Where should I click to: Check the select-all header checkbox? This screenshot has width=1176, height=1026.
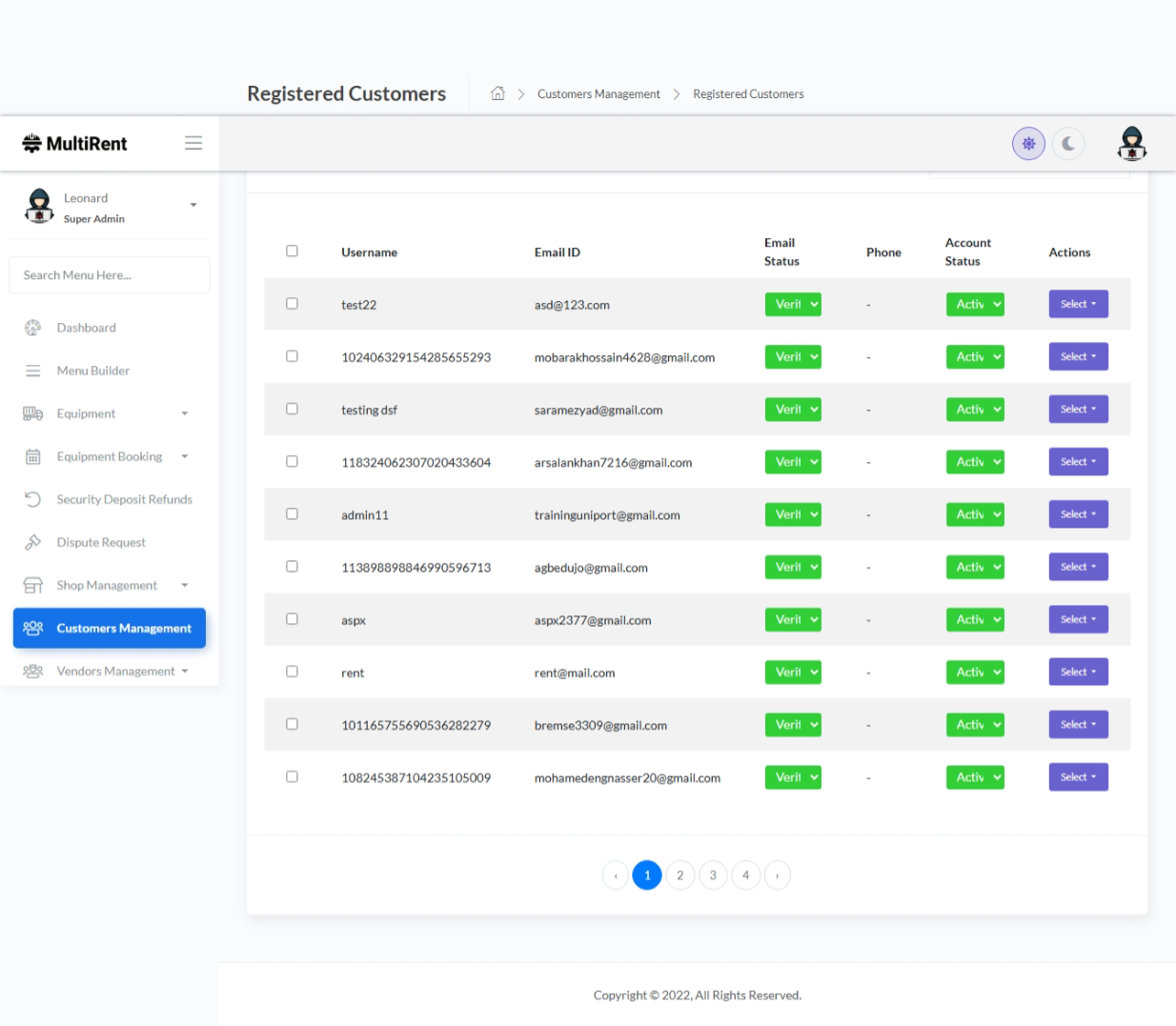(x=292, y=251)
